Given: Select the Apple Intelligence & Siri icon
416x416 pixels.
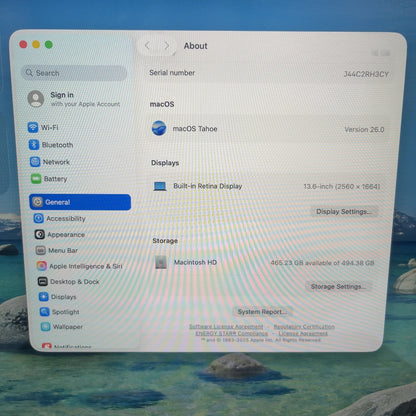Looking at the screenshot, I should [x=42, y=266].
